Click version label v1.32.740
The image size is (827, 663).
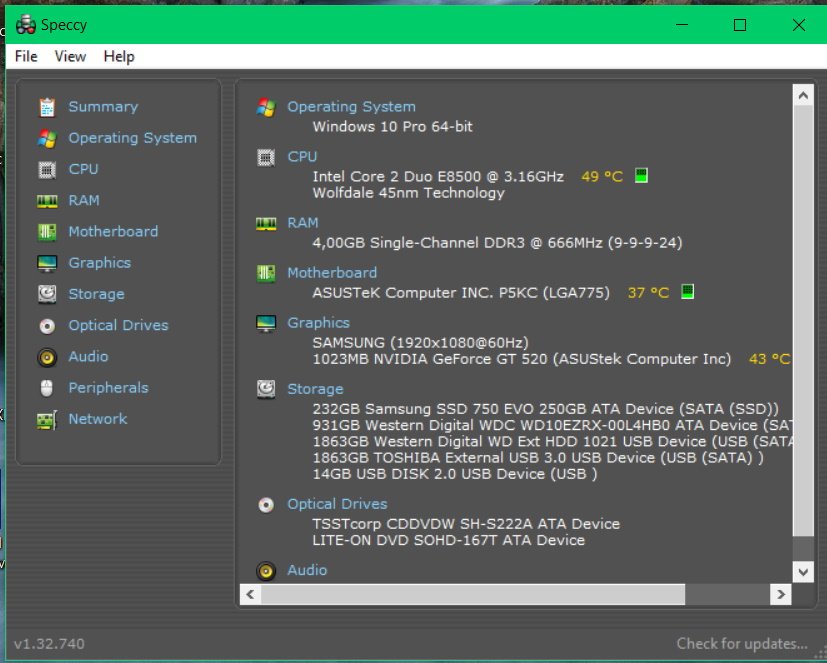pos(49,643)
